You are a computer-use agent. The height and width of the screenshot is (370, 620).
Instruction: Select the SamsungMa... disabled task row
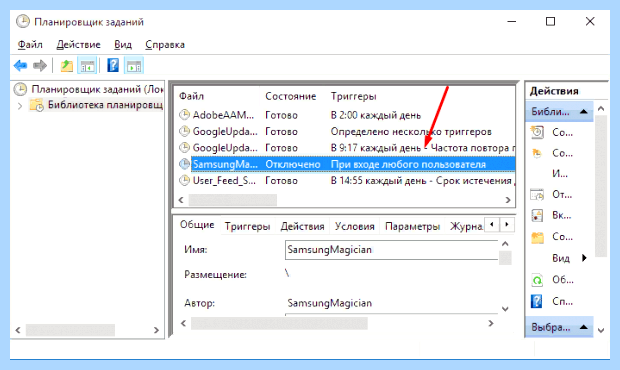pos(347,164)
